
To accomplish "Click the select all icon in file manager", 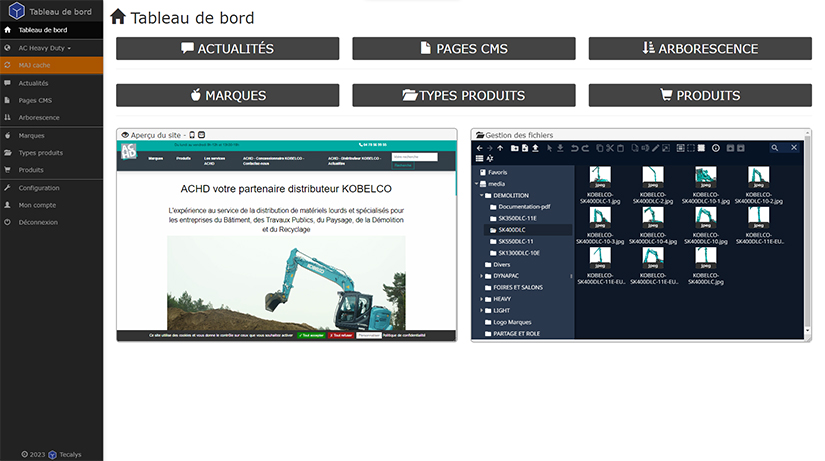I will pyautogui.click(x=680, y=148).
